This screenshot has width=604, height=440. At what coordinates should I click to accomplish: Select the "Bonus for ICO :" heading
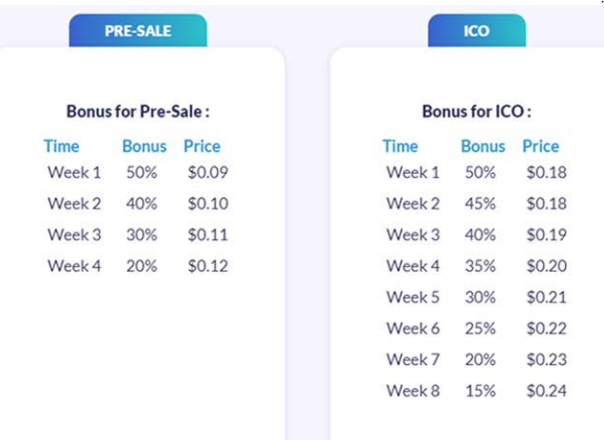pyautogui.click(x=476, y=111)
